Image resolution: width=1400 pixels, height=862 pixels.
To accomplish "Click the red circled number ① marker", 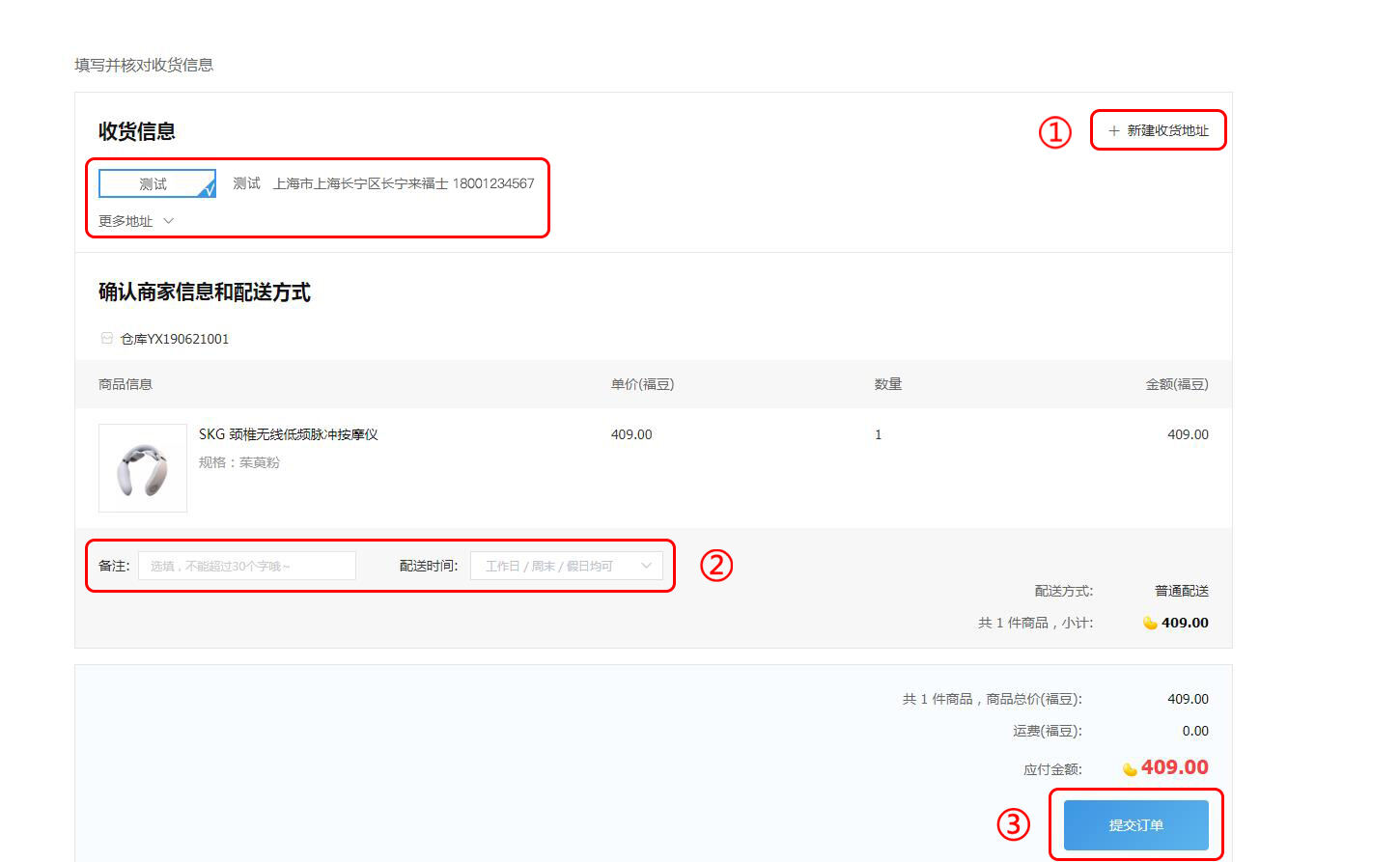I will pos(1054,132).
